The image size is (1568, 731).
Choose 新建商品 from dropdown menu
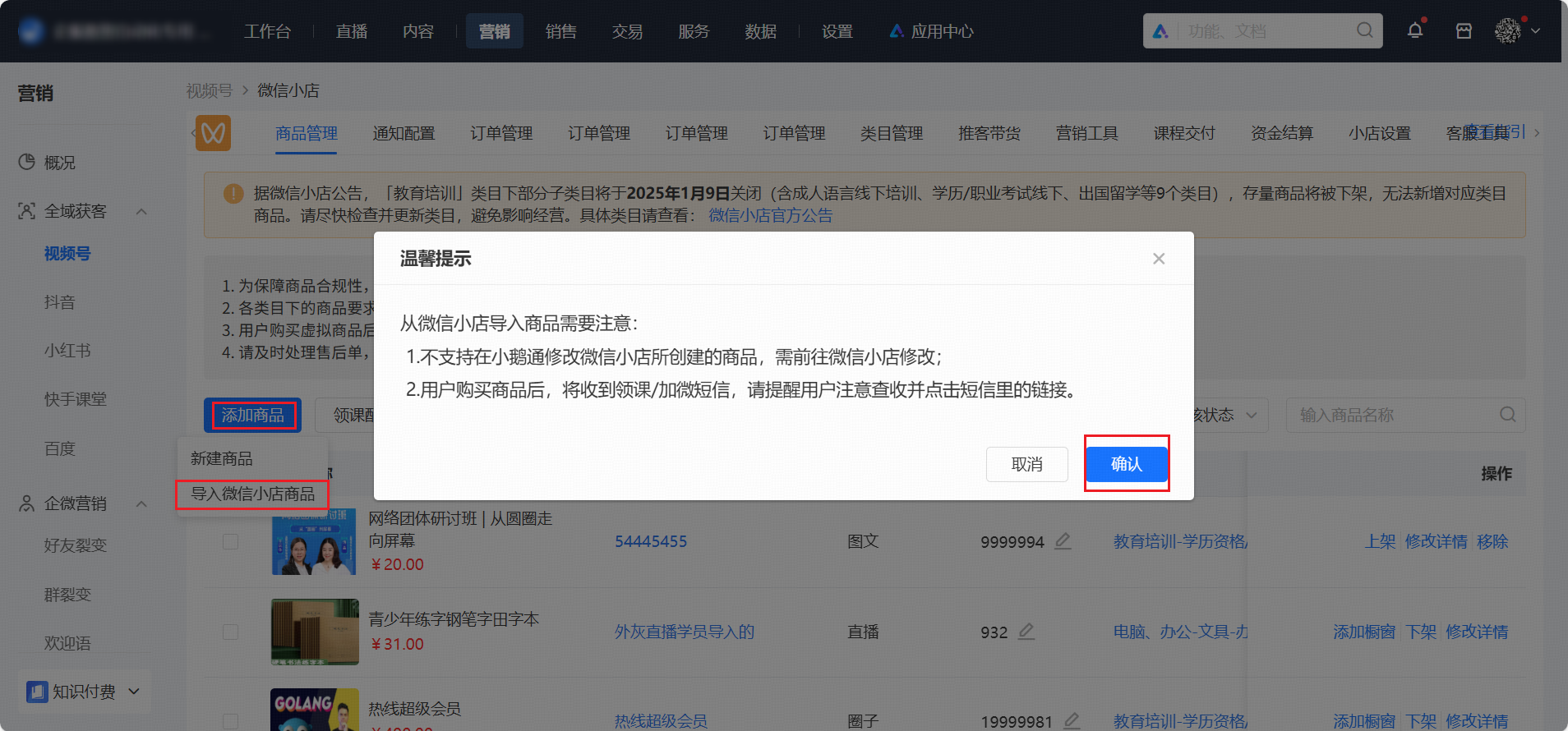222,458
